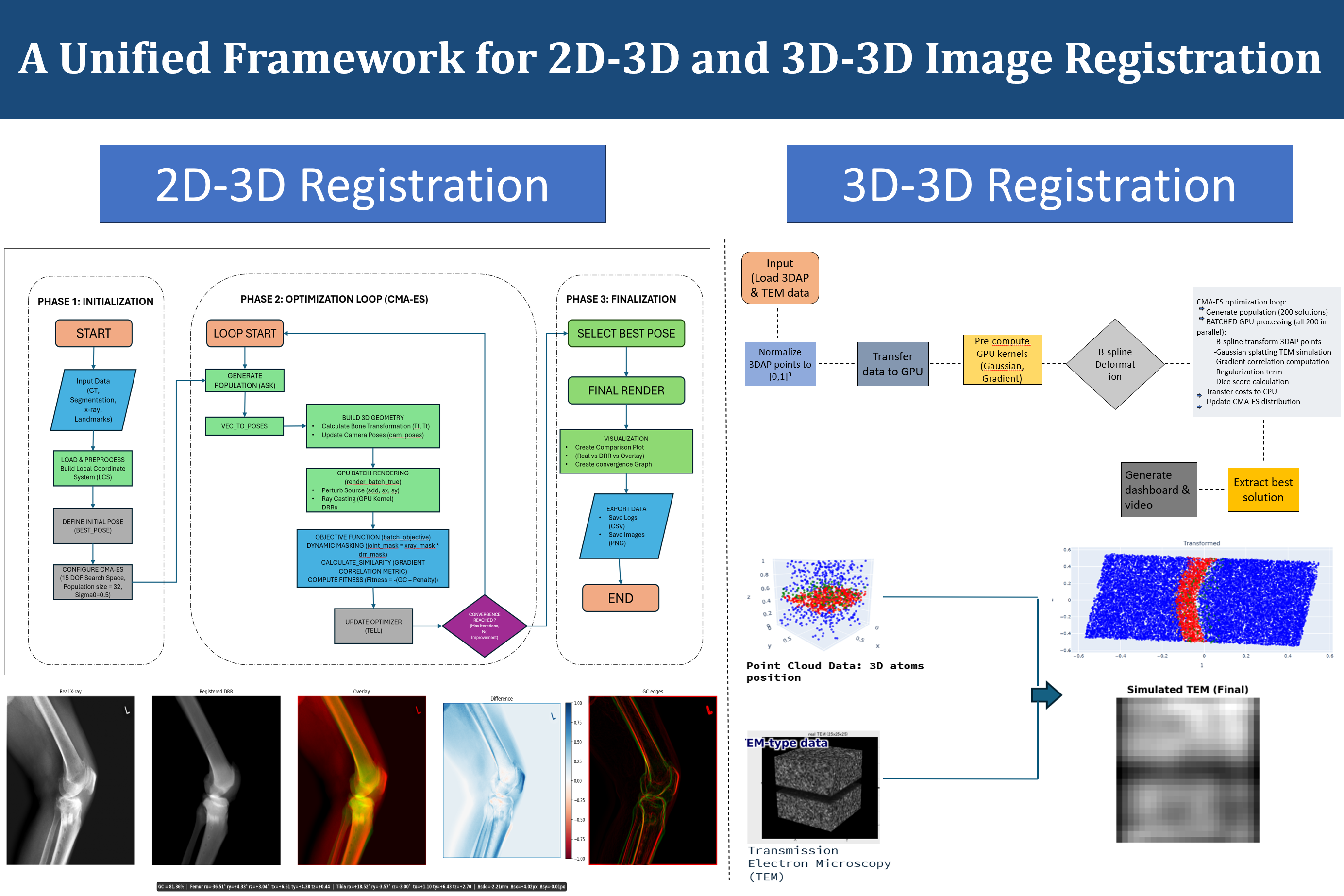Click the VEC_TO_POSES box
This screenshot has height=896, width=1344.
pyautogui.click(x=244, y=426)
